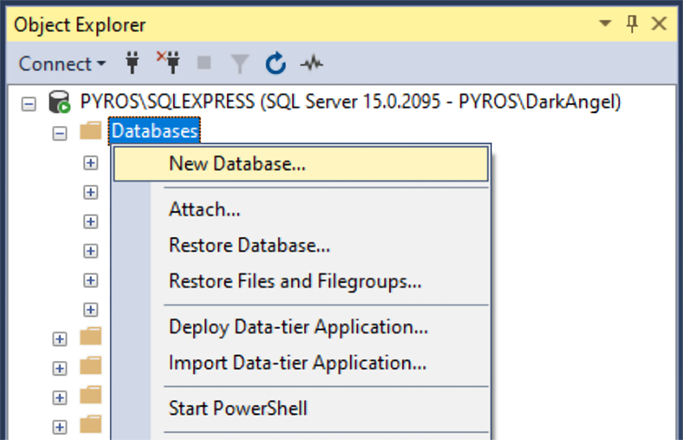Choose Restore Database... menu entry
This screenshot has width=683, height=440.
pos(301,245)
